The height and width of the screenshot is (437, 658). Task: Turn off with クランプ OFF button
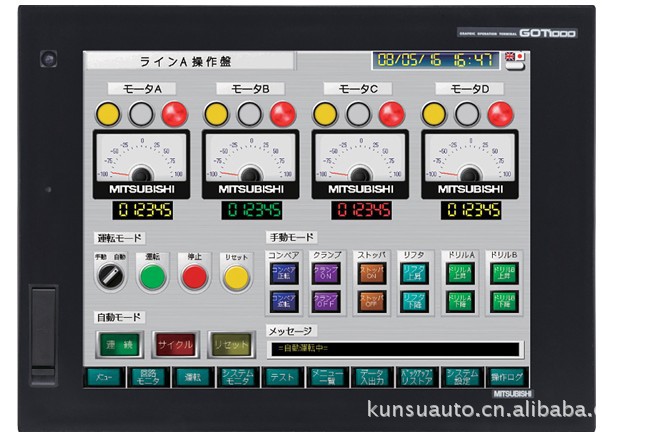point(326,301)
